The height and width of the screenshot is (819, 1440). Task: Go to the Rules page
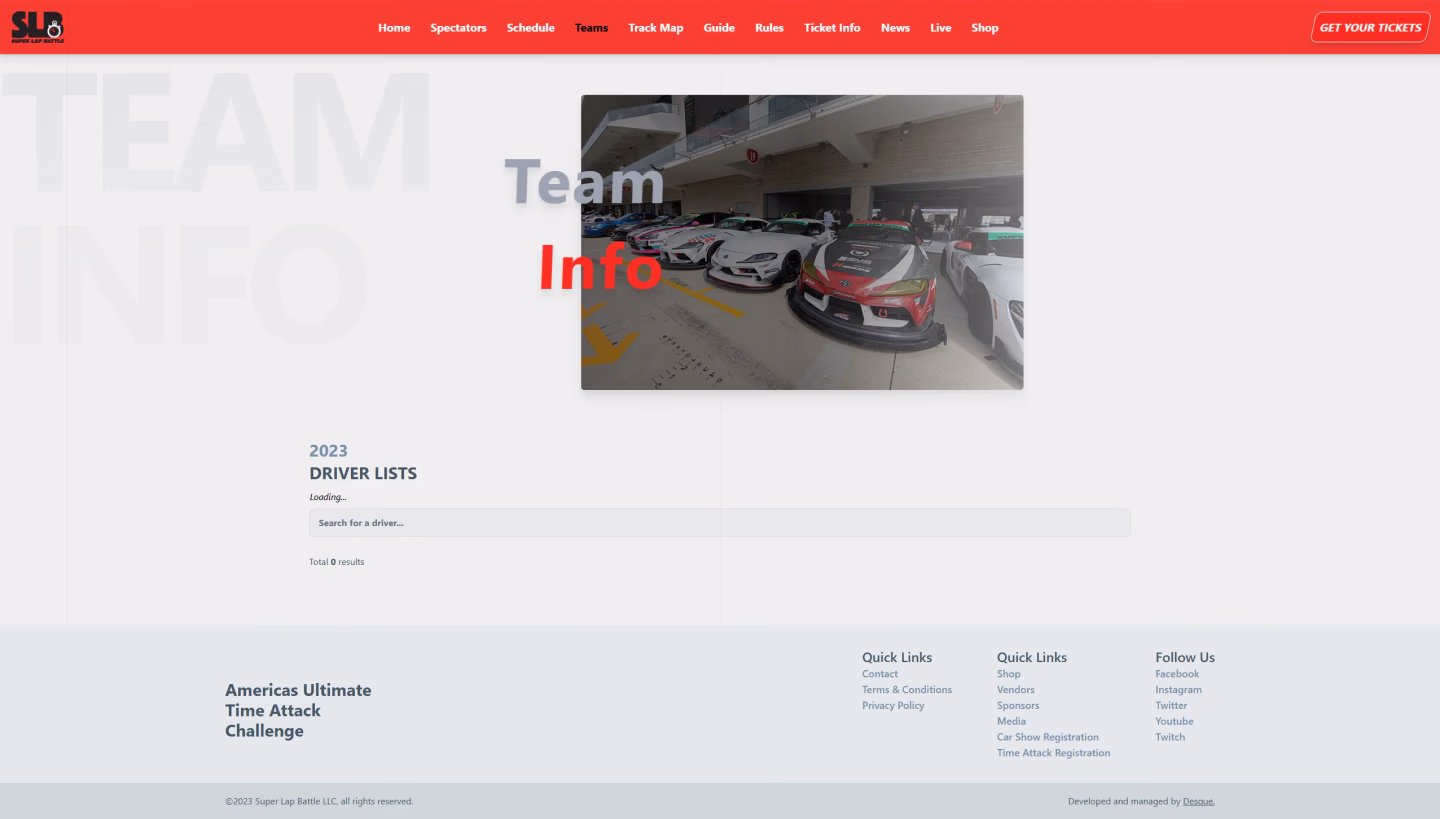769,28
